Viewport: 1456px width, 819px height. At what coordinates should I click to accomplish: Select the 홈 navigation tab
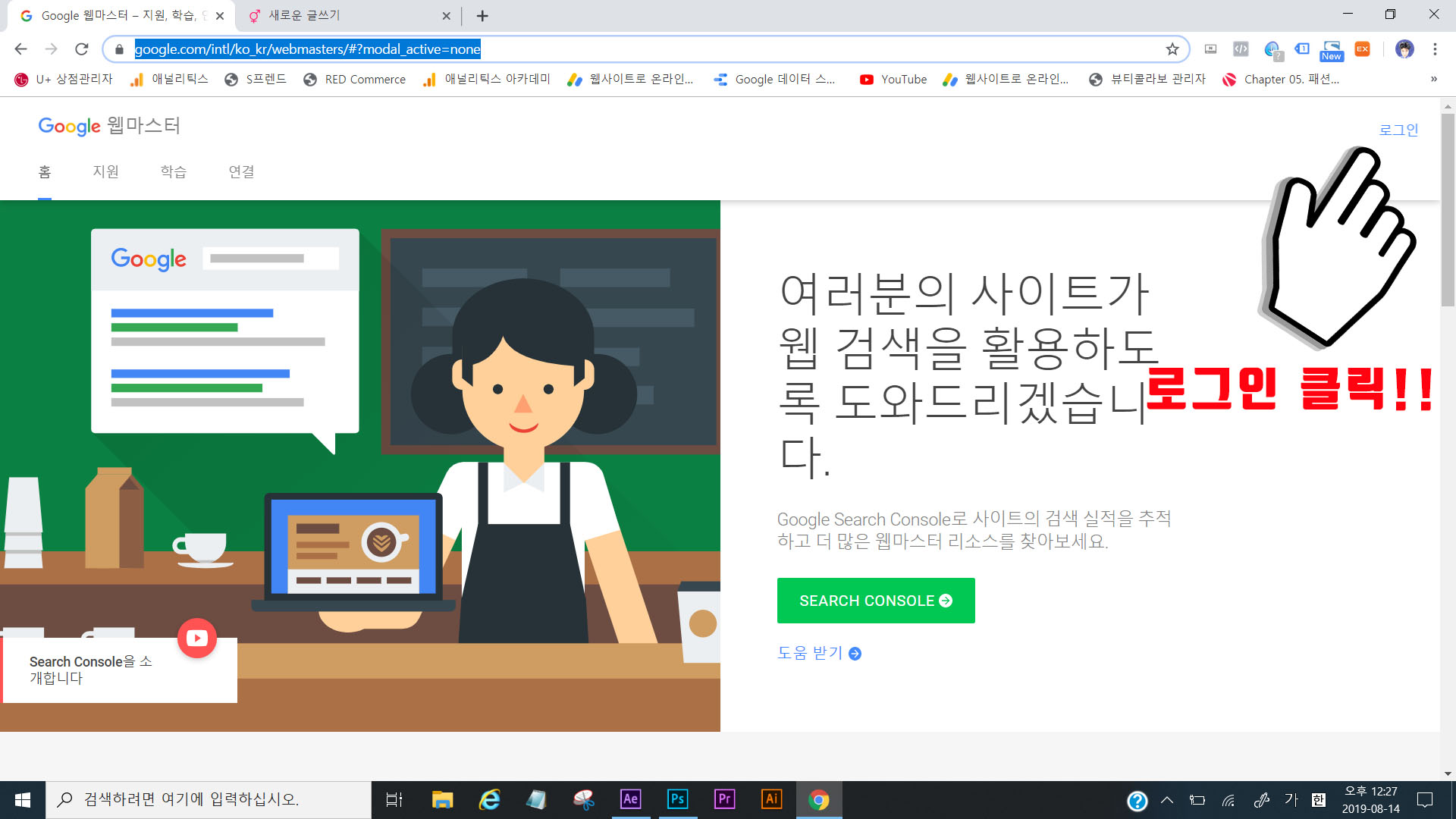(45, 172)
